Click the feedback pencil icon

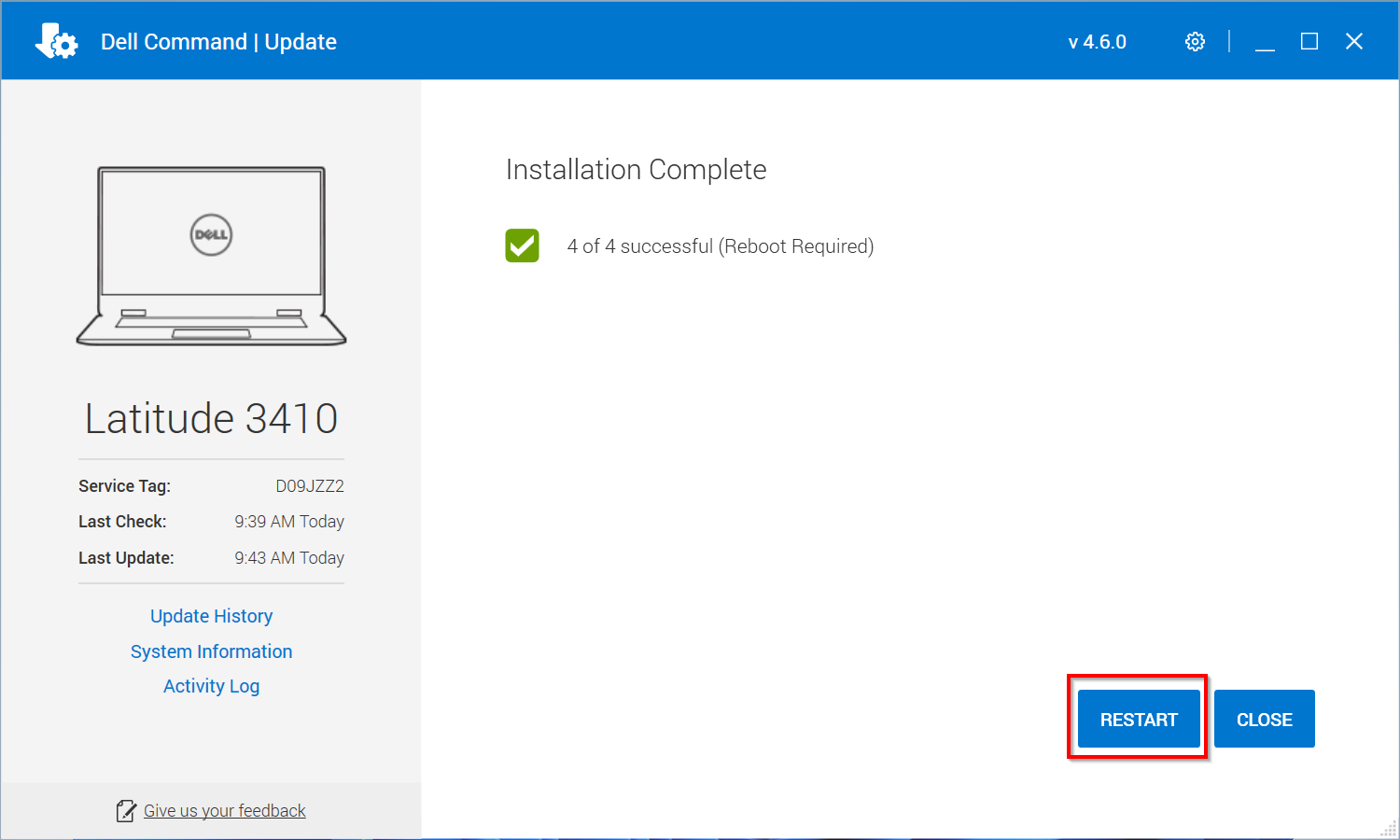[126, 811]
